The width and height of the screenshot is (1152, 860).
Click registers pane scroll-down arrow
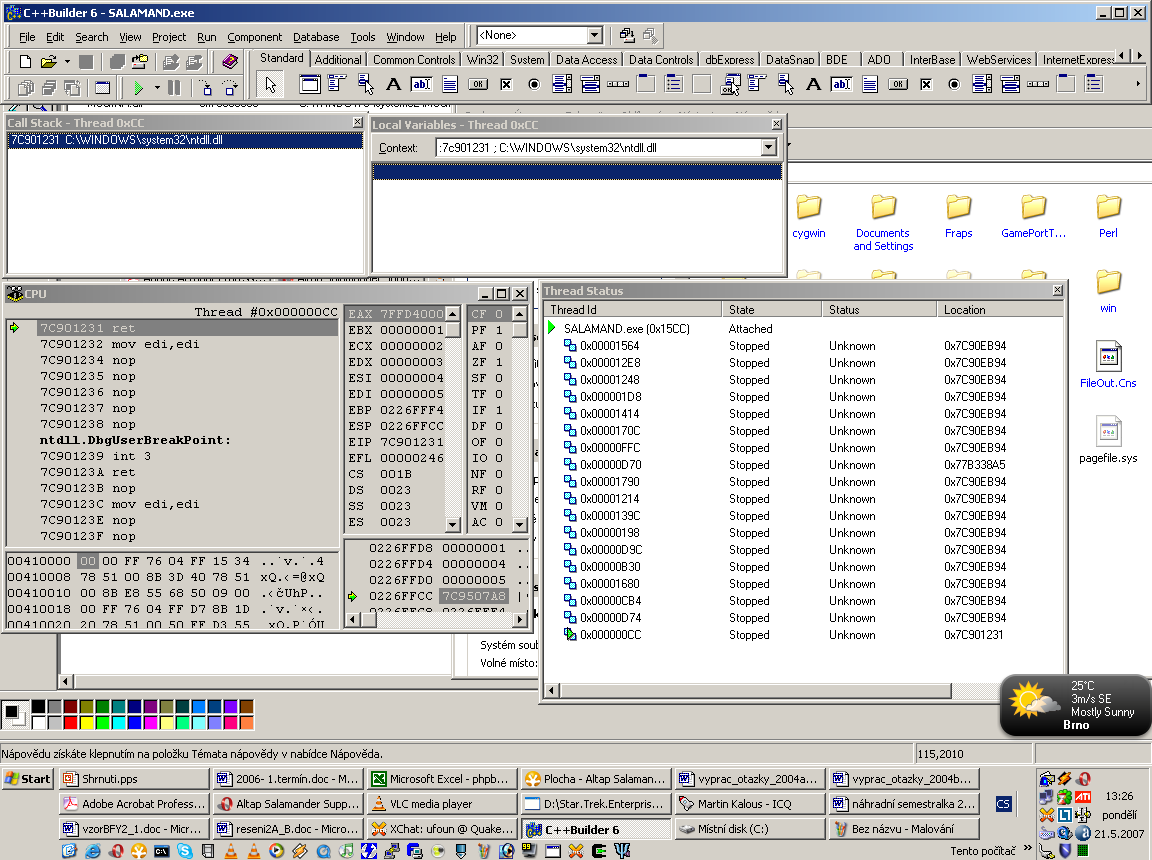(x=453, y=524)
